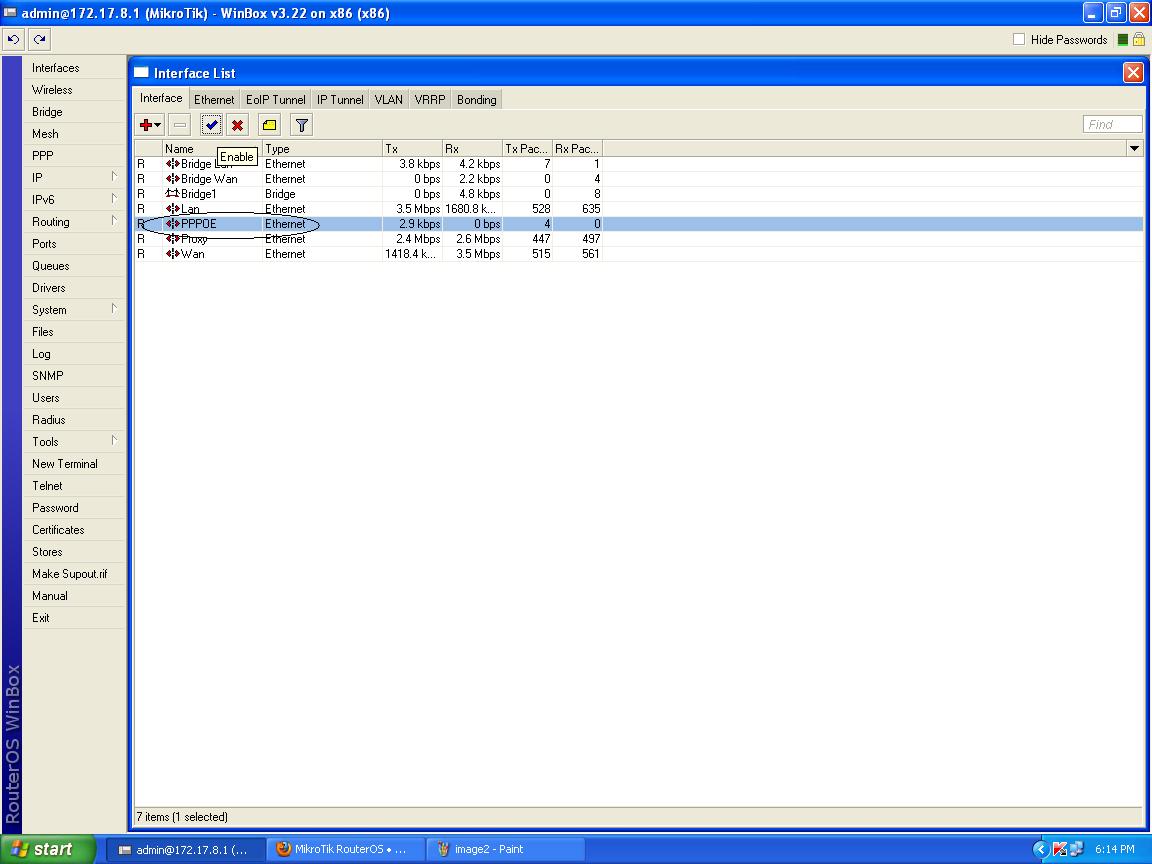Click the Undo arrow icon

pos(14,40)
